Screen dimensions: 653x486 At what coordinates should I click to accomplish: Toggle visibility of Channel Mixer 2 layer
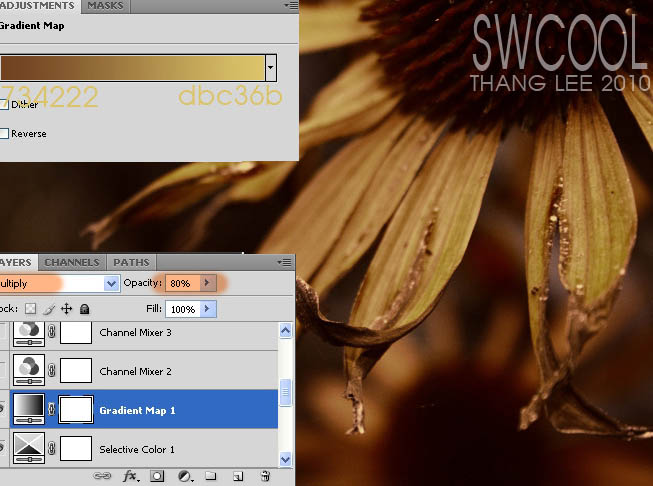pyautogui.click(x=3, y=370)
